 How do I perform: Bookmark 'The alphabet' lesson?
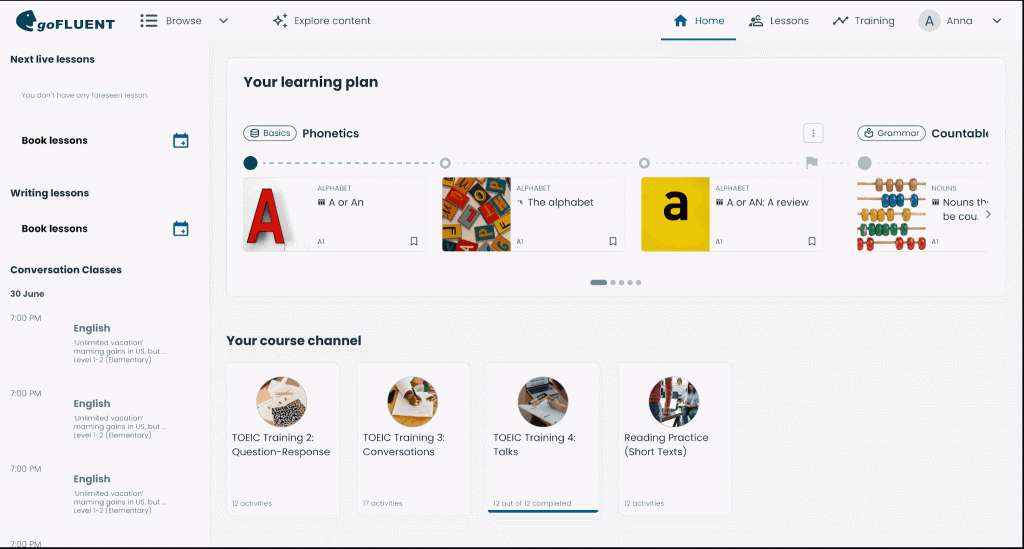pos(613,241)
